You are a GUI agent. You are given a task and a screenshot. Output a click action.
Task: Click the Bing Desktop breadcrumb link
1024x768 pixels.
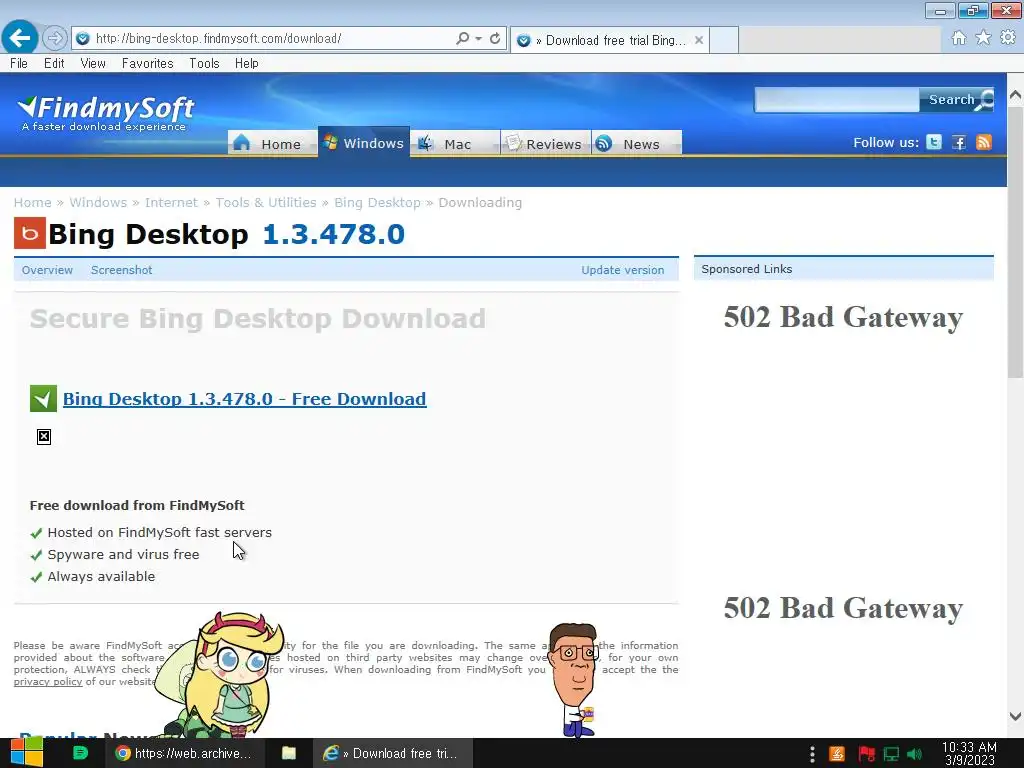[377, 202]
